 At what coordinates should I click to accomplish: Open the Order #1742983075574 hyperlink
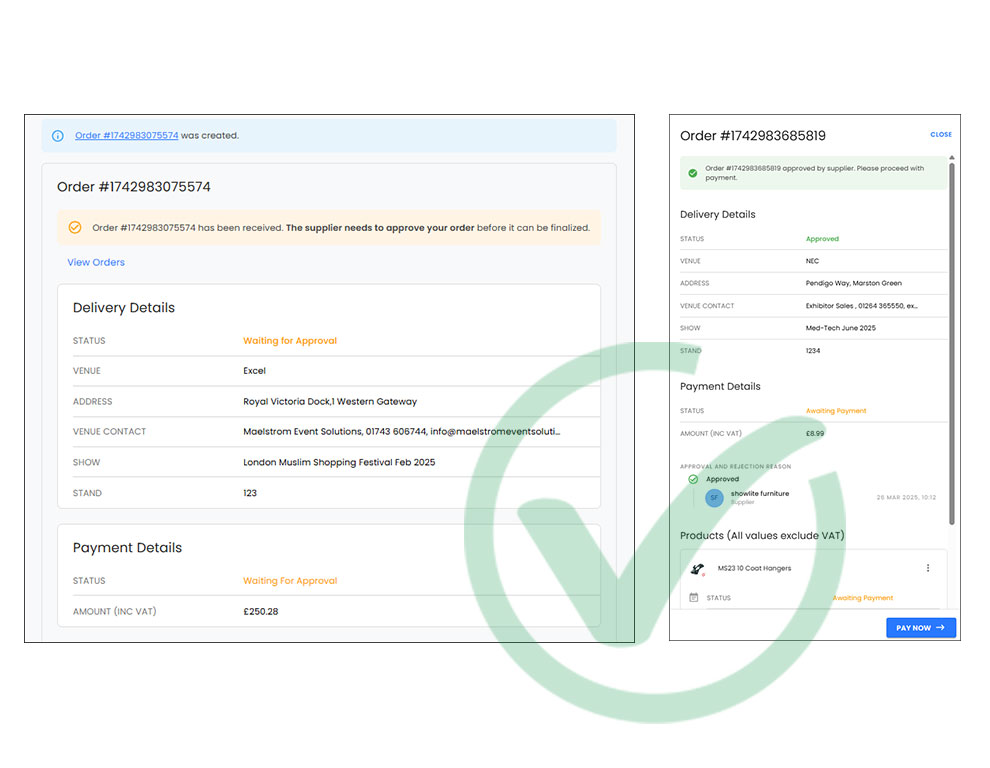126,136
